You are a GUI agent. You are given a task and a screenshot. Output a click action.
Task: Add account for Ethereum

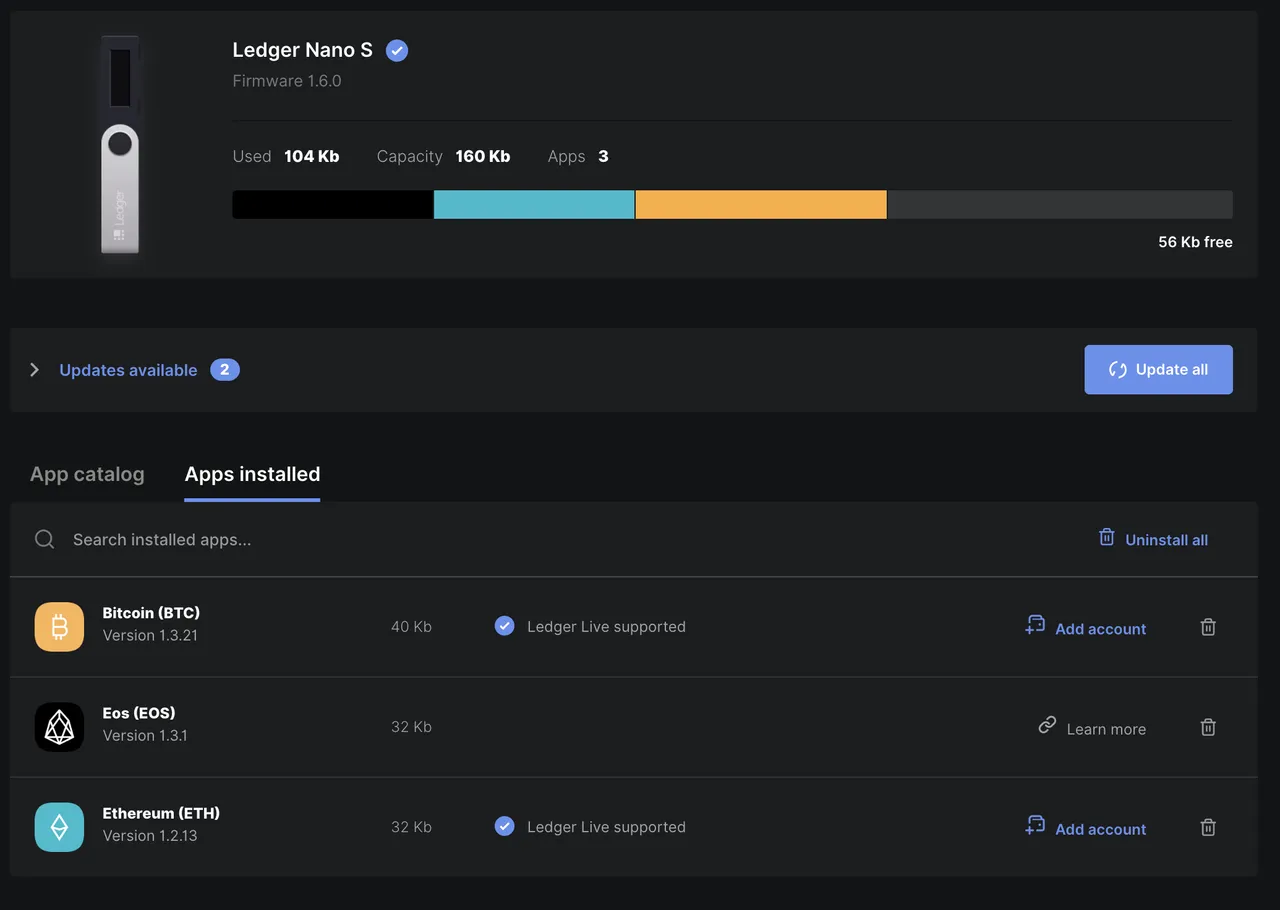(x=1085, y=827)
